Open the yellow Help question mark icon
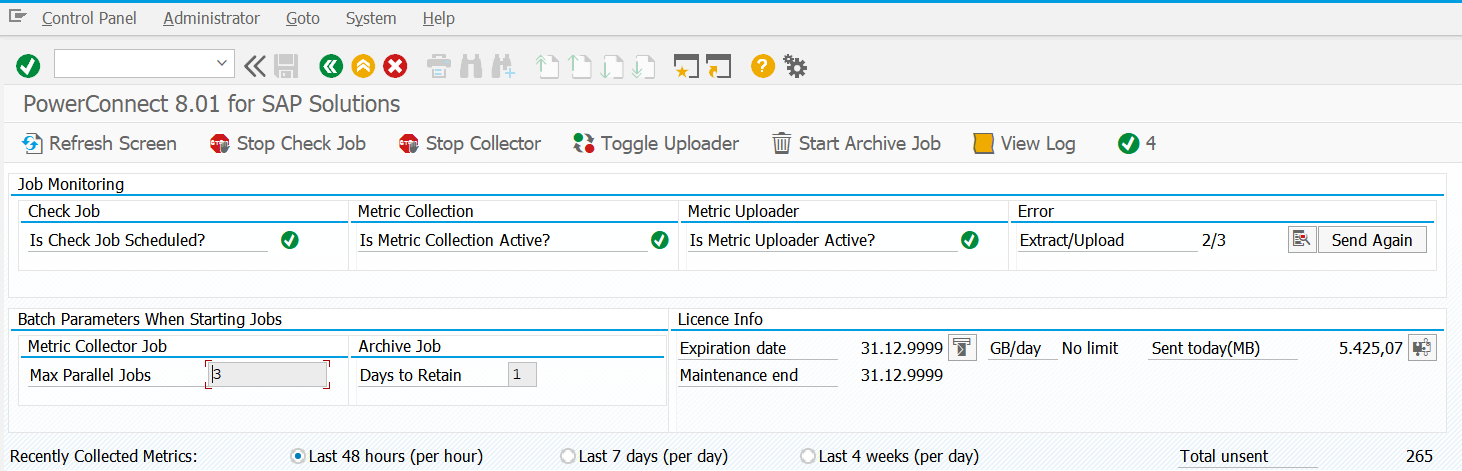This screenshot has width=1462, height=471. 762,67
